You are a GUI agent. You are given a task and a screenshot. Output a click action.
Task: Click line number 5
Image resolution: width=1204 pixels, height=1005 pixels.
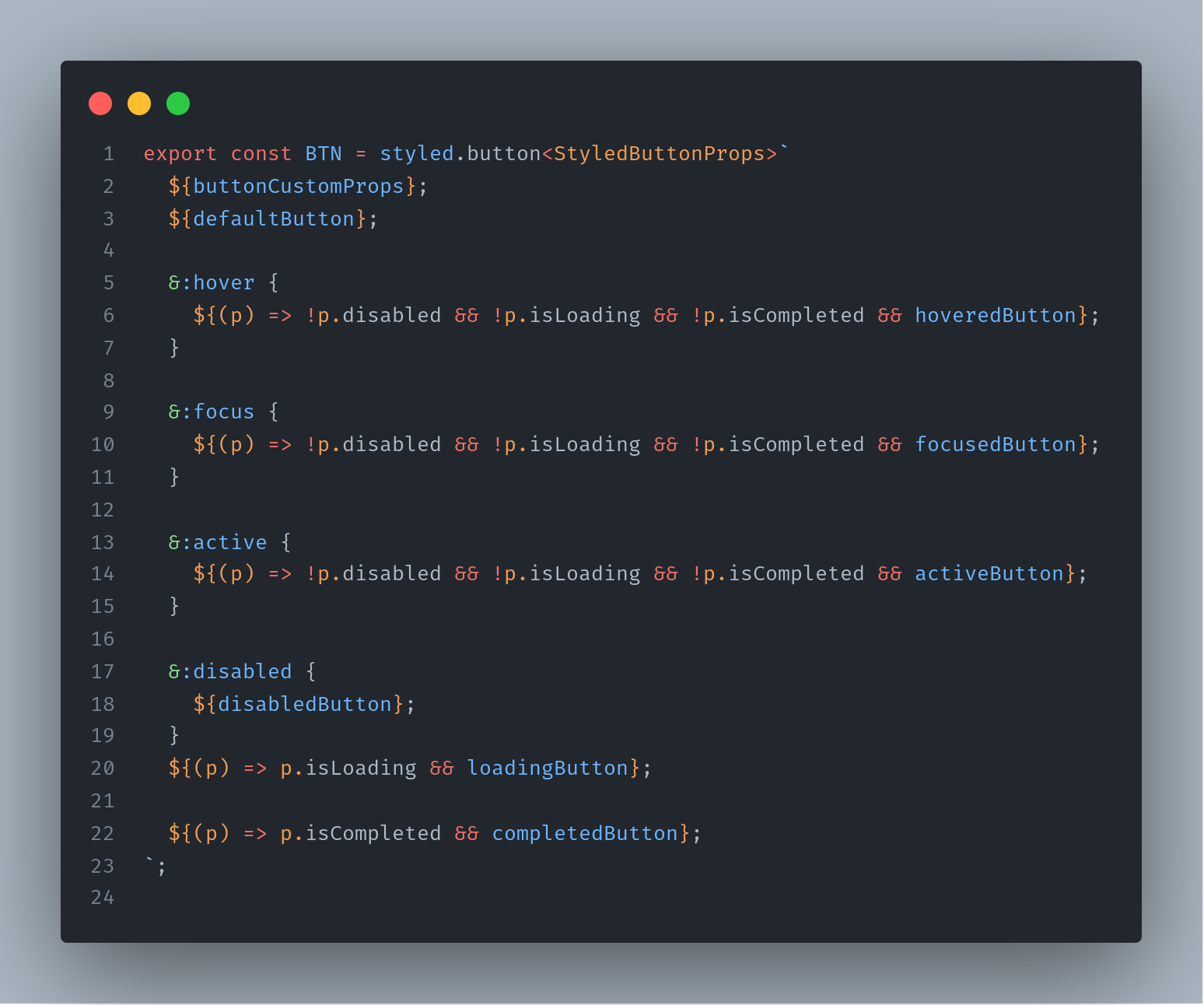click(x=109, y=283)
